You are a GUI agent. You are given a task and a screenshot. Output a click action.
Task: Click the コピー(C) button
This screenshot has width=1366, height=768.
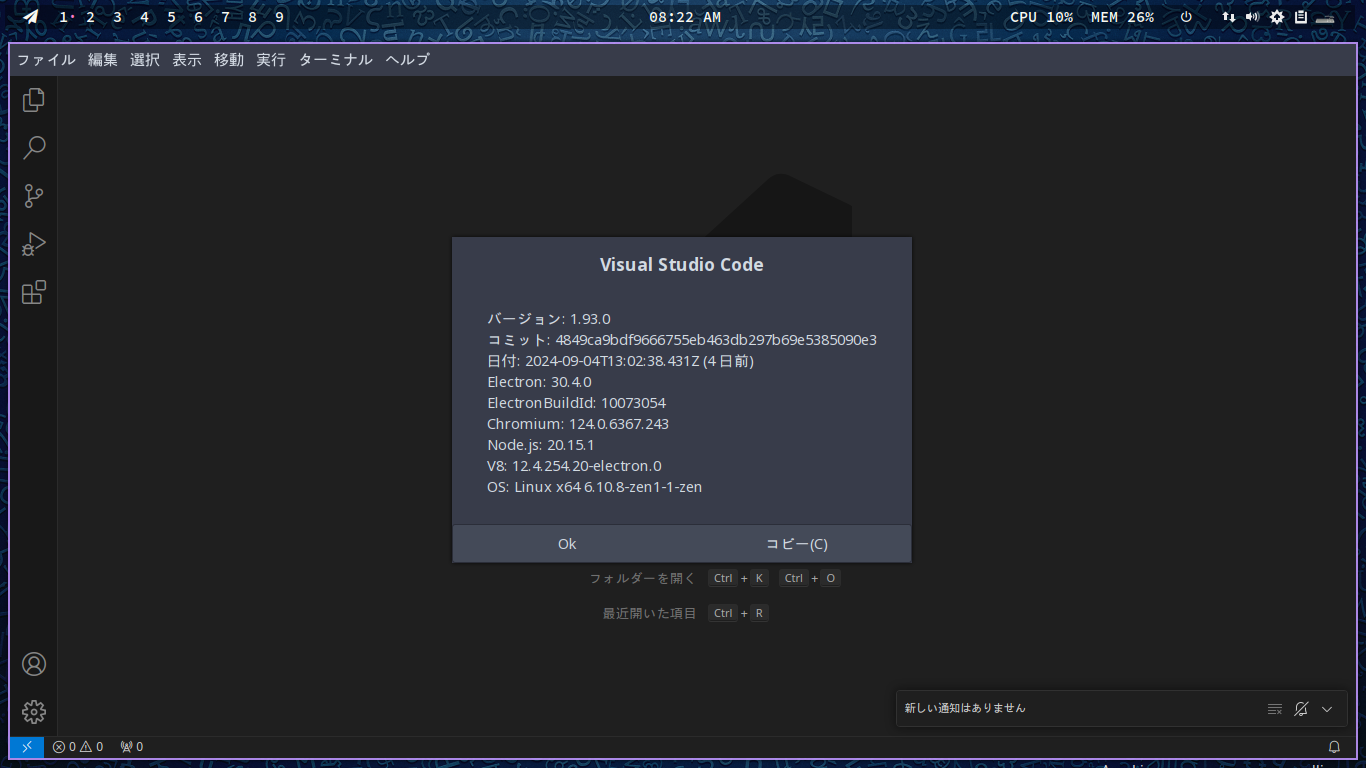pyautogui.click(x=797, y=544)
